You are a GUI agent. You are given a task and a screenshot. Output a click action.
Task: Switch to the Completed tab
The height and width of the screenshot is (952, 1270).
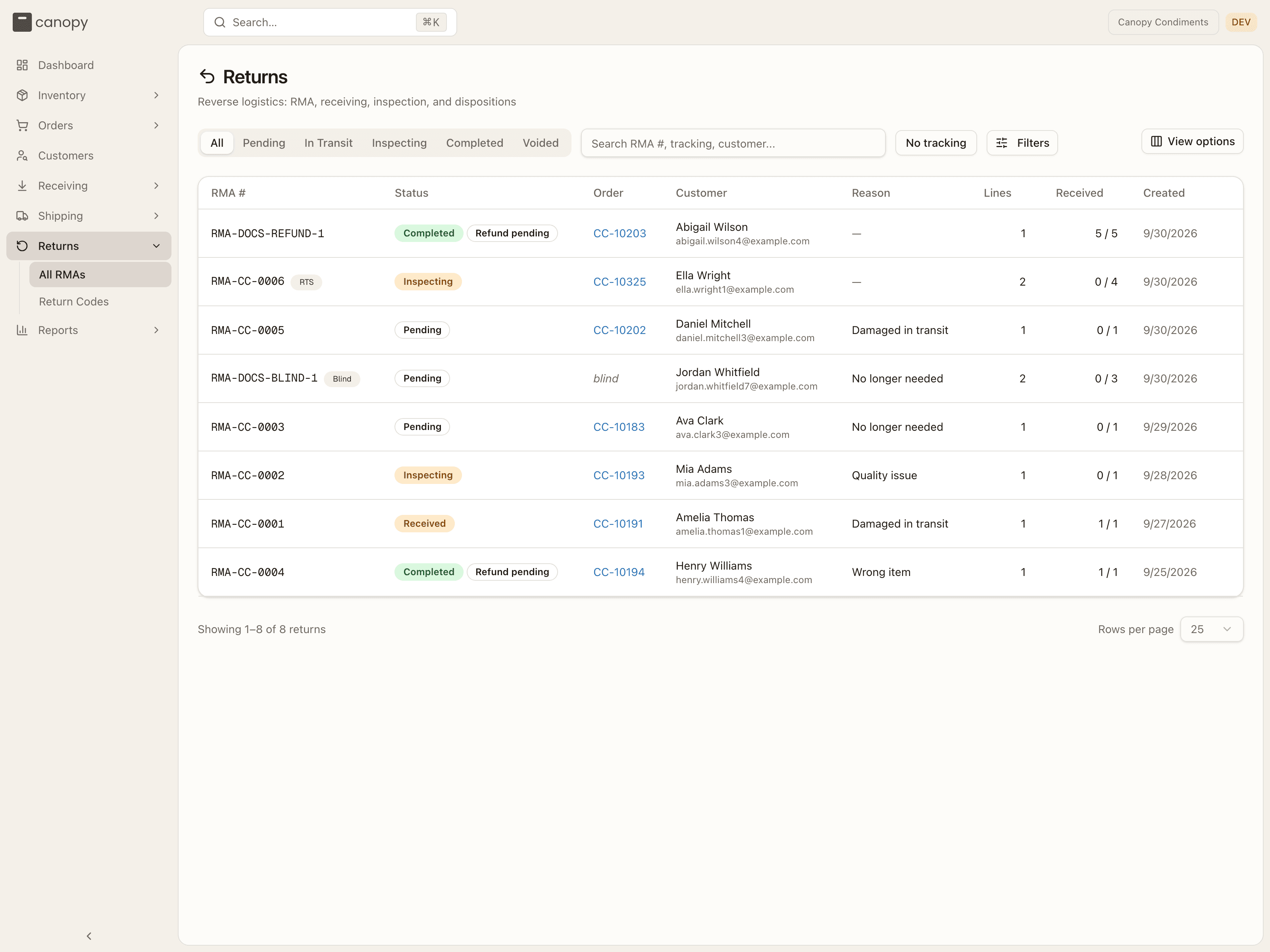(475, 143)
